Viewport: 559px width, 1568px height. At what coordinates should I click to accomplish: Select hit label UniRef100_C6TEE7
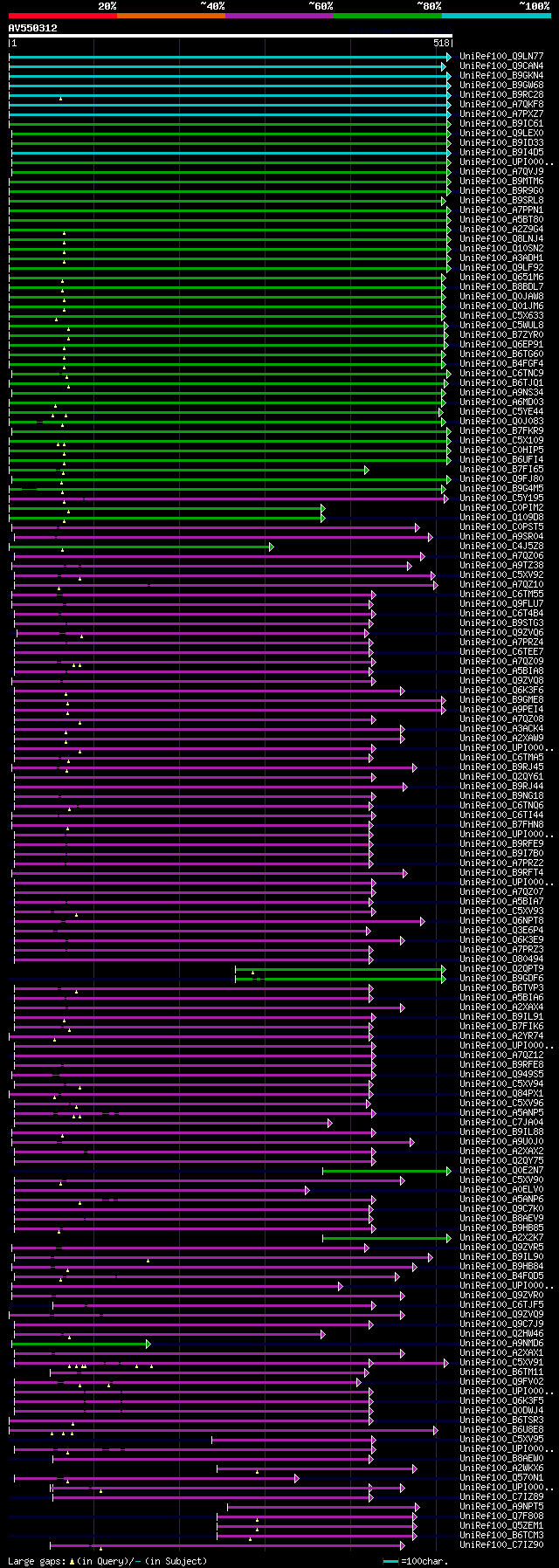[x=501, y=651]
